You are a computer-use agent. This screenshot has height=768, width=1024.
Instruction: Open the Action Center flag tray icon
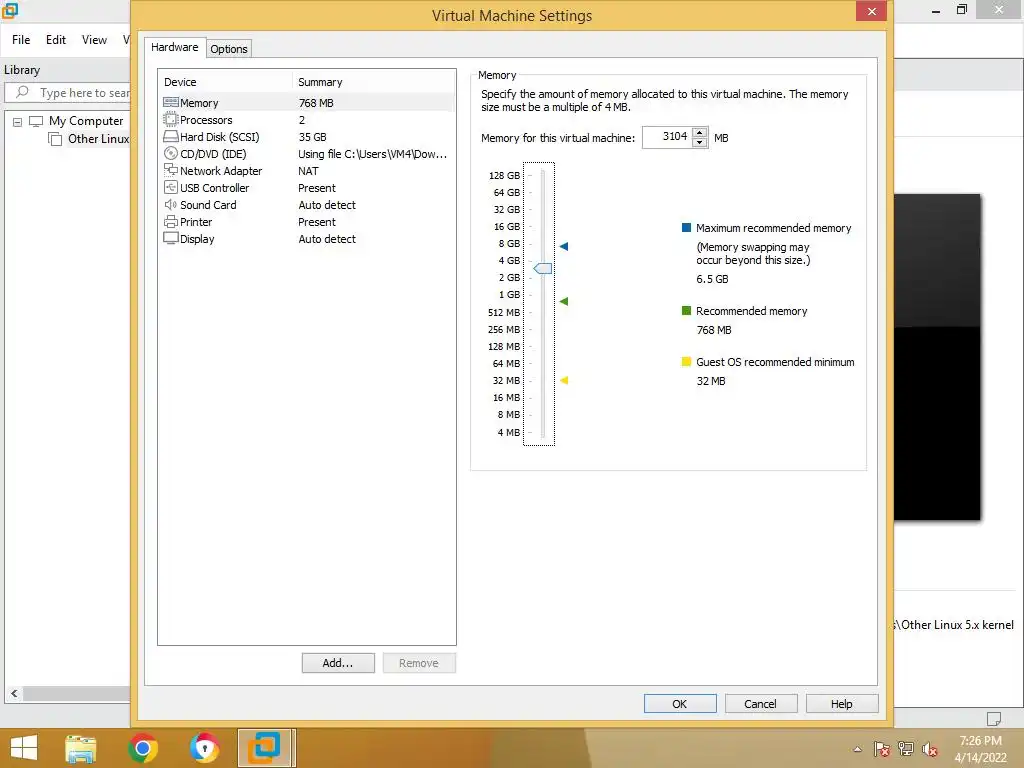[882, 749]
